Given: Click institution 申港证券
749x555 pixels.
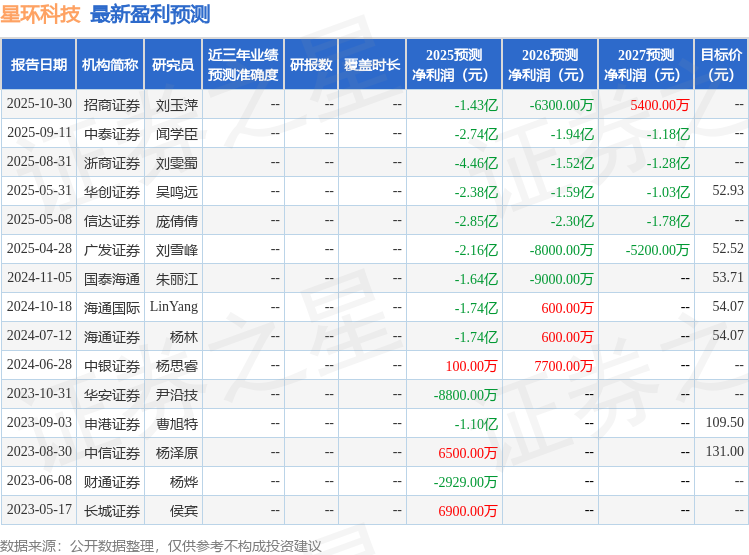Looking at the screenshot, I should click(x=112, y=424).
